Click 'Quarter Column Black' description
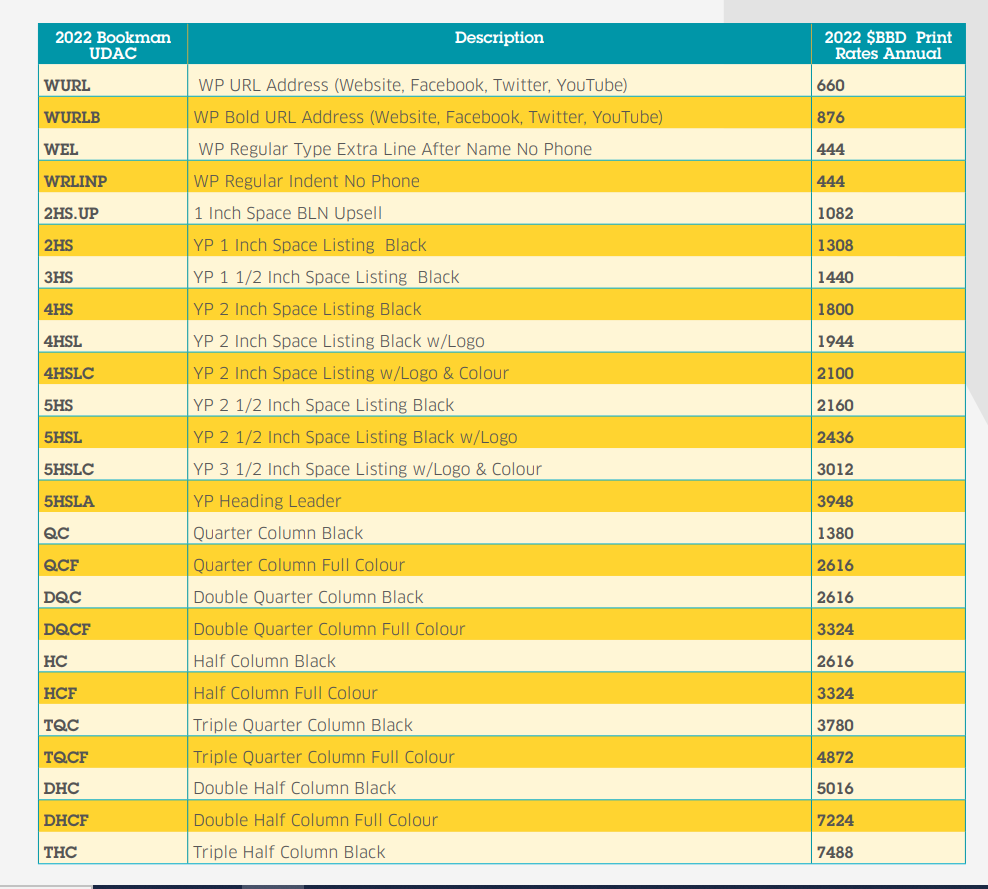Viewport: 988px width, 889px height. (278, 533)
